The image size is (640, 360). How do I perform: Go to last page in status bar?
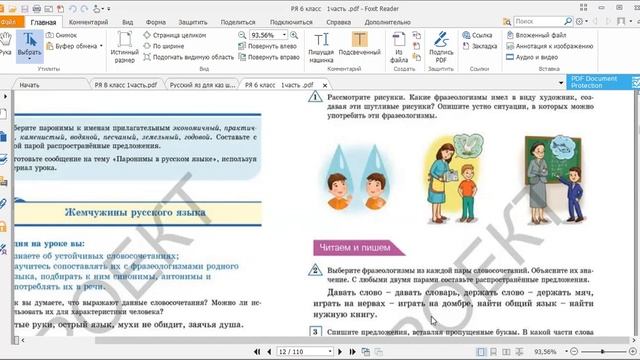(x=352, y=351)
